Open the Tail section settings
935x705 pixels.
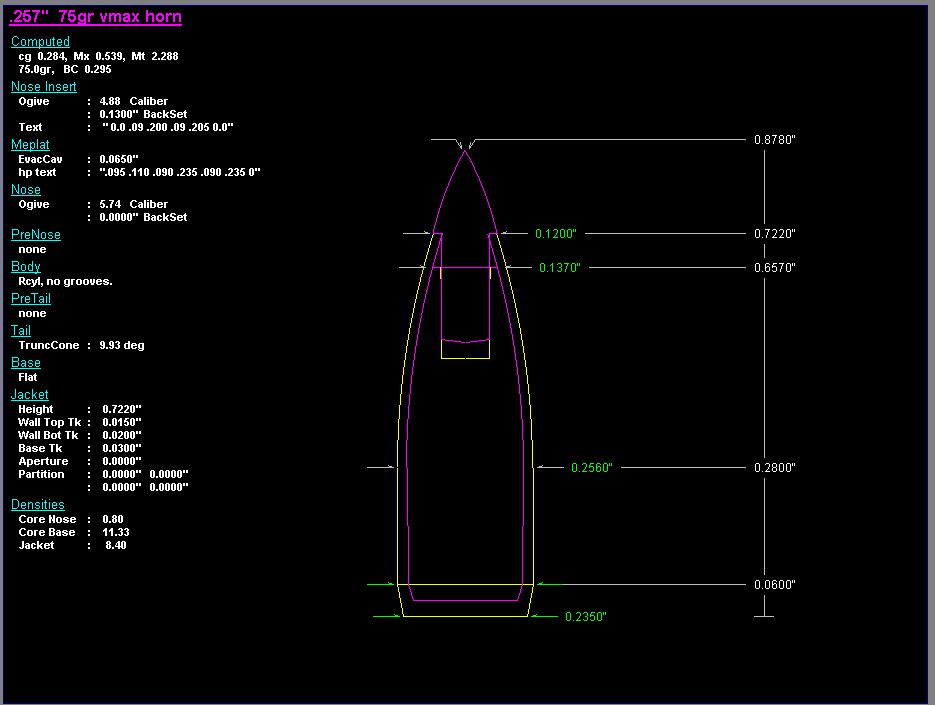(x=20, y=330)
